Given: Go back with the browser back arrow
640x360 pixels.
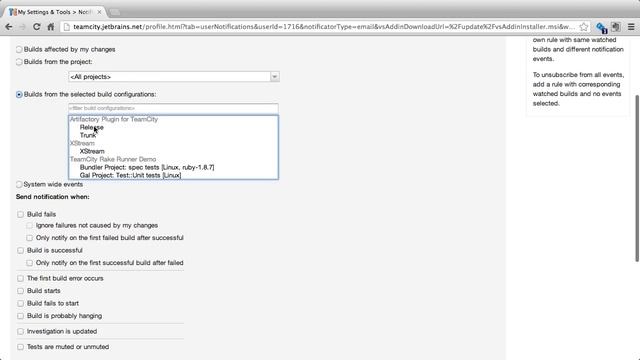Looking at the screenshot, I should (x=9, y=27).
